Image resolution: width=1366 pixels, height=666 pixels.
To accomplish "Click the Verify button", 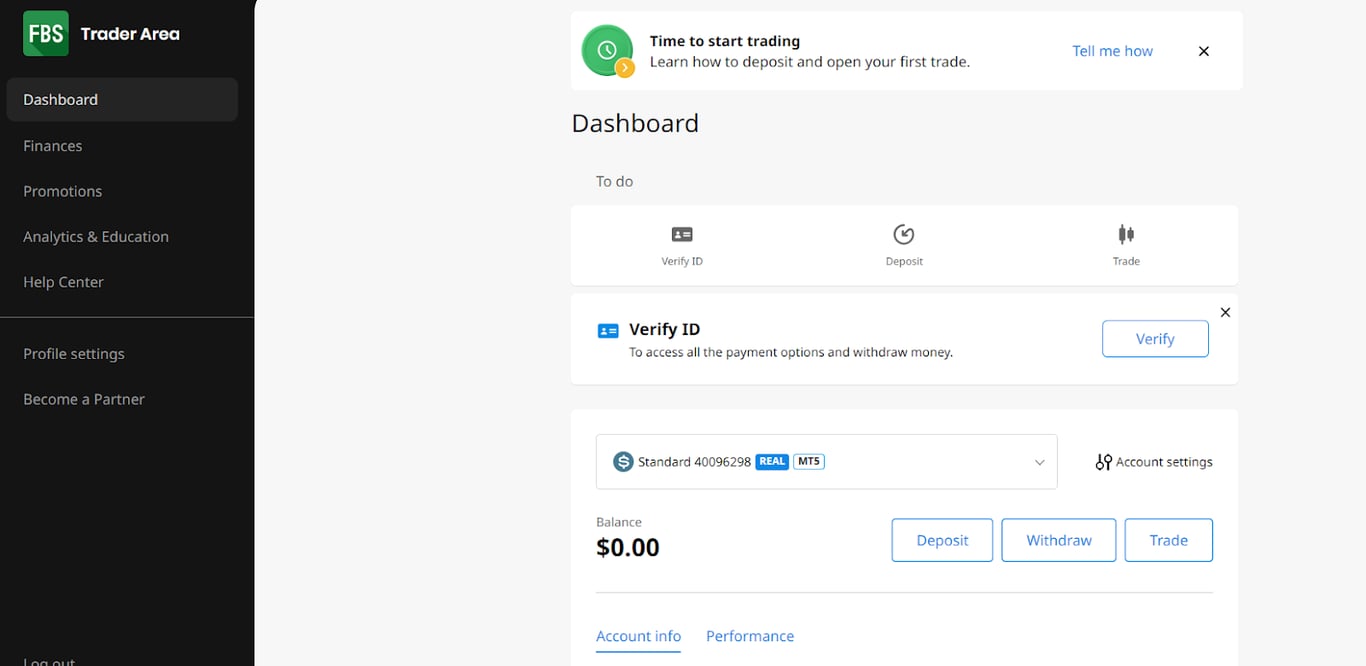I will coord(1155,339).
